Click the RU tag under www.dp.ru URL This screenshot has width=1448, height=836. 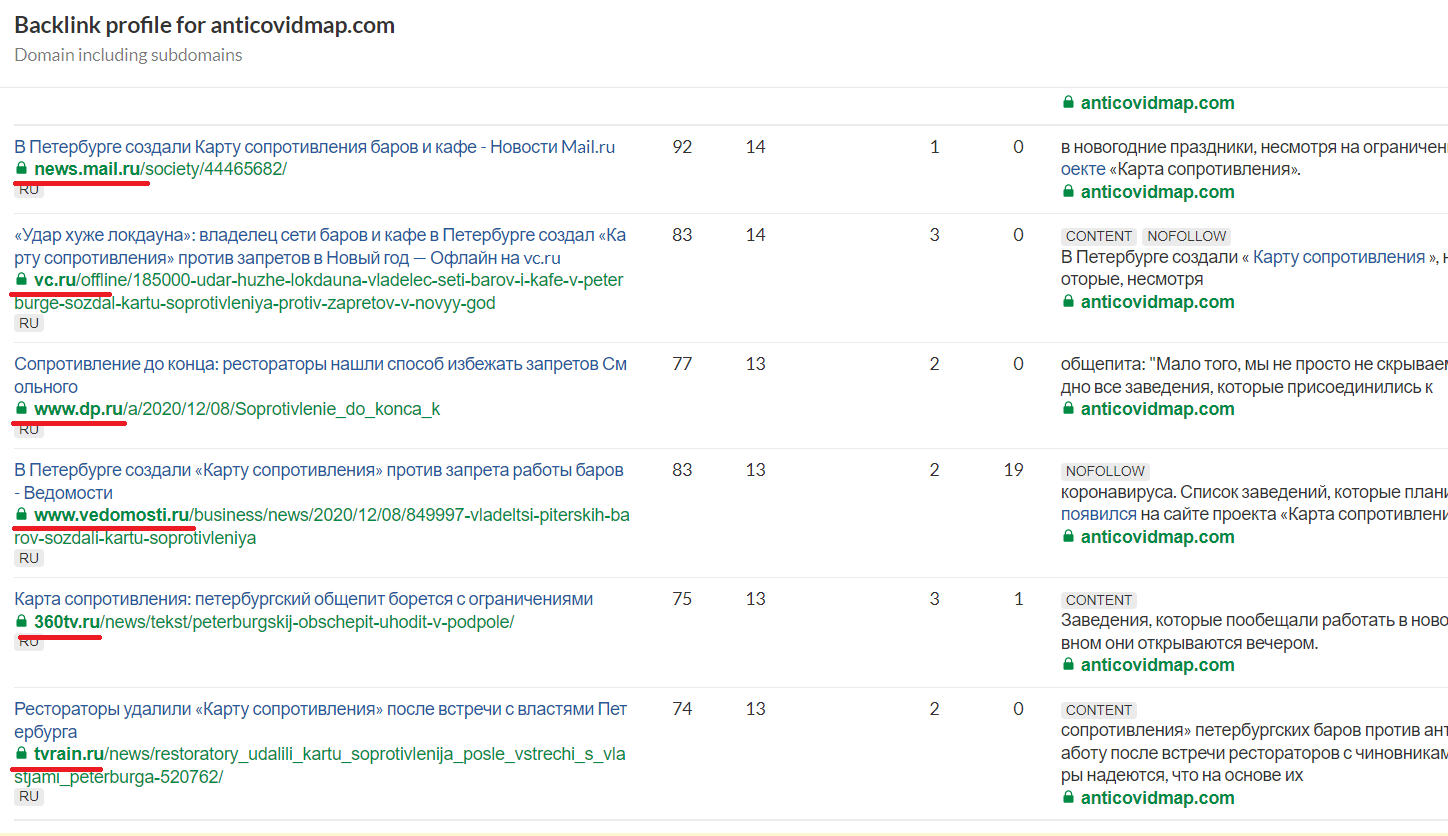click(x=29, y=429)
